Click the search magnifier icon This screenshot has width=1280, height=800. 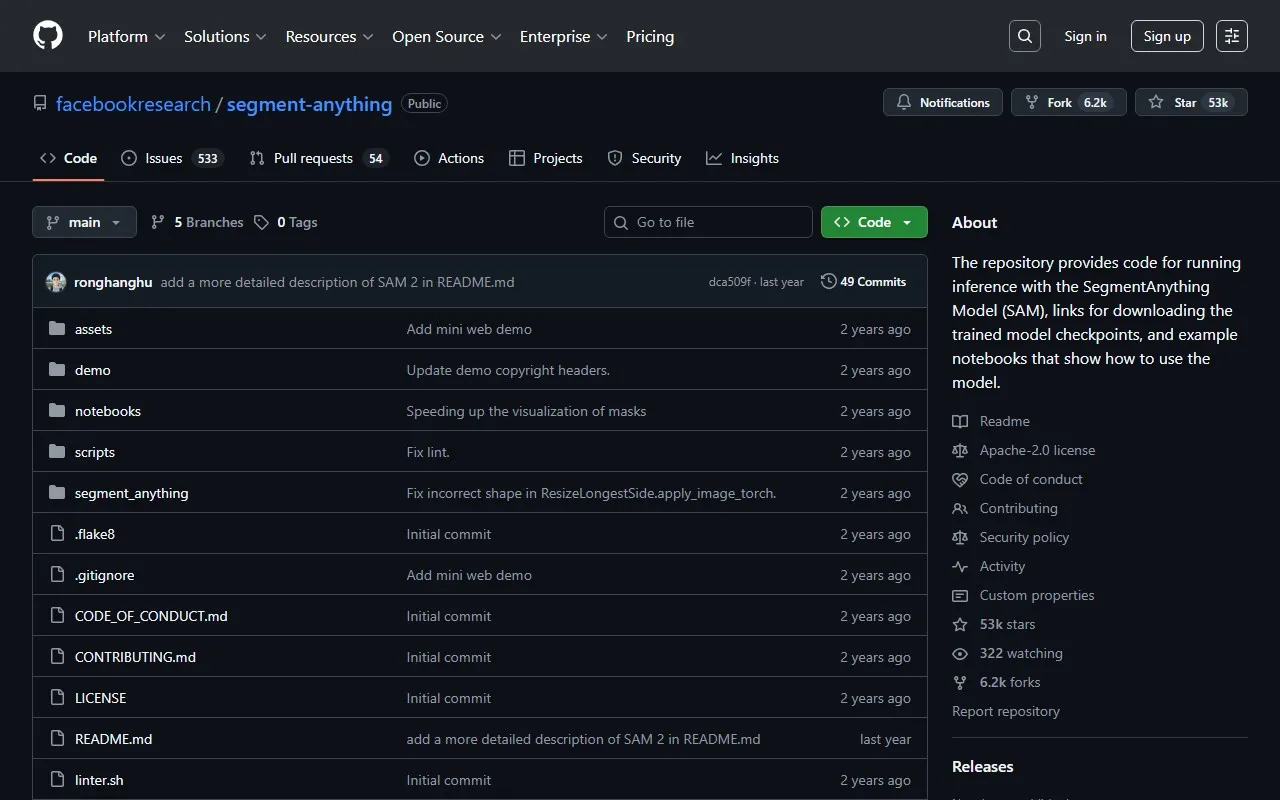[1024, 36]
